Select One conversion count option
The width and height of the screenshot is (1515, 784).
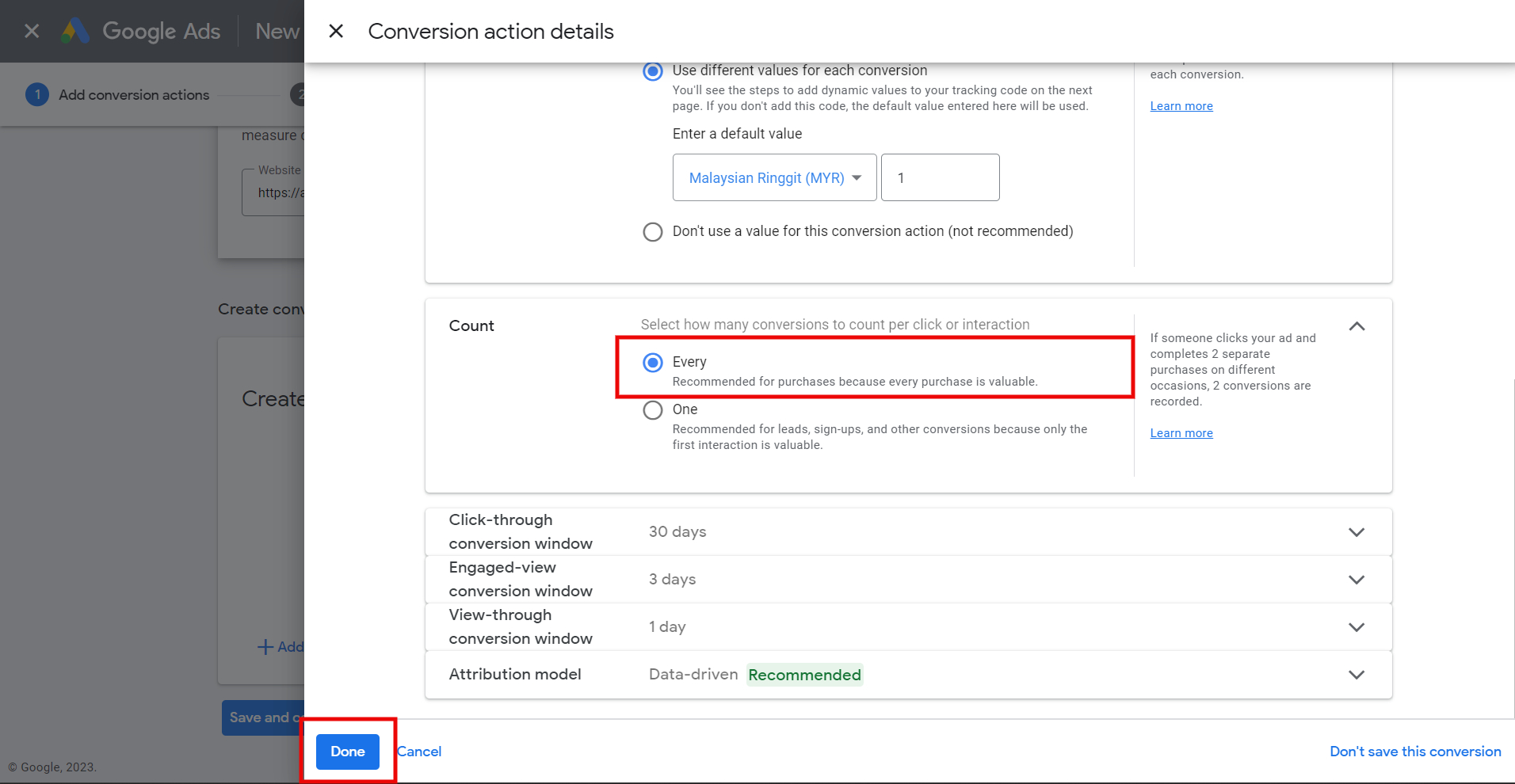[653, 410]
